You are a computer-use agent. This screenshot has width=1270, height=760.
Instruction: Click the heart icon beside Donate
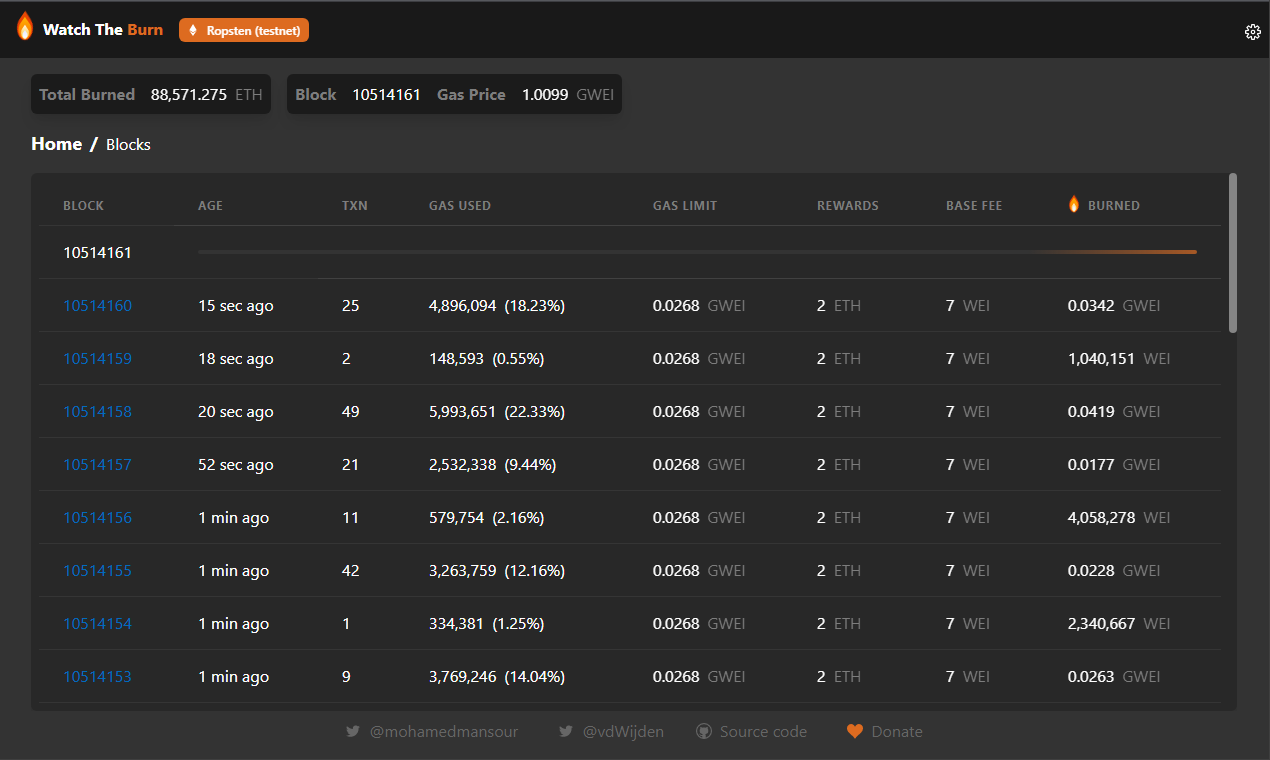point(854,731)
